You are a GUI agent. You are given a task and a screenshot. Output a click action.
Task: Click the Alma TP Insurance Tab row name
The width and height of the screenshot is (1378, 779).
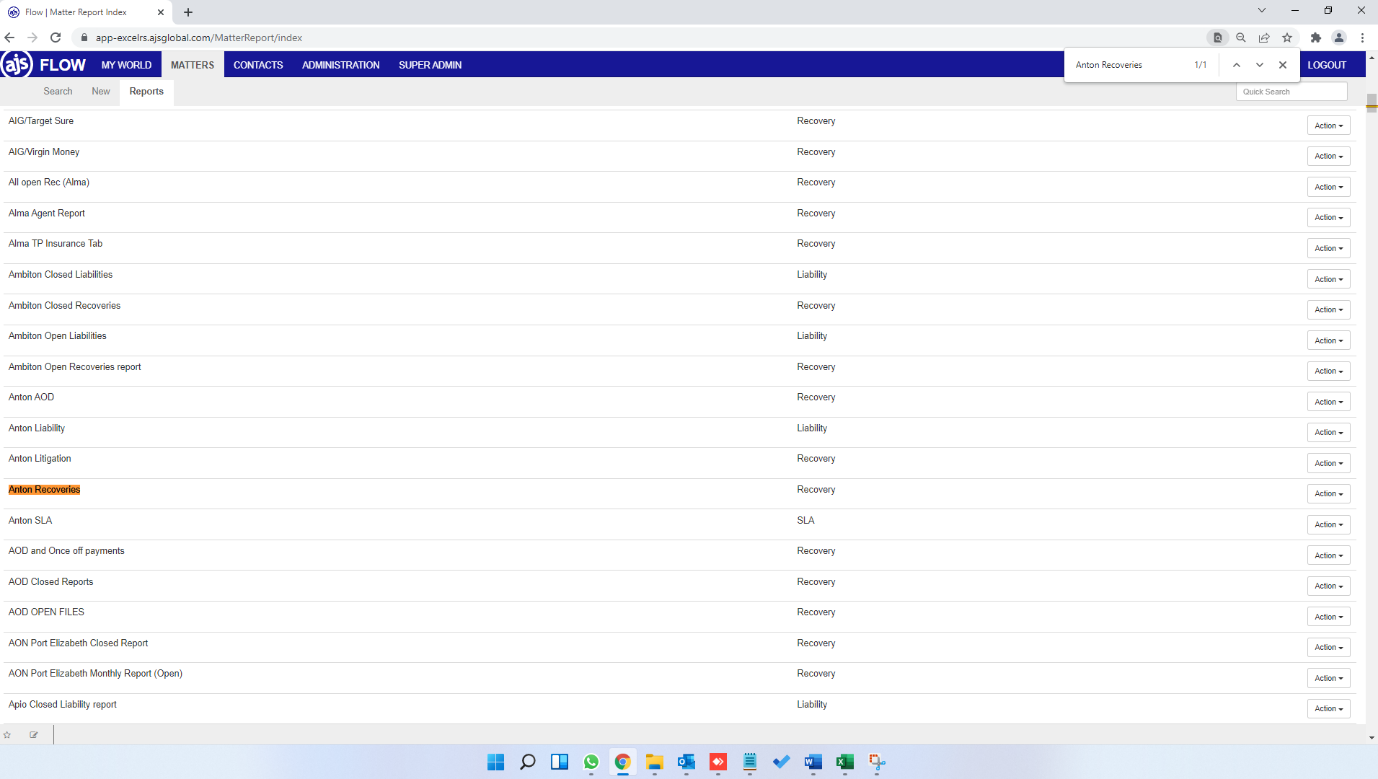55,244
